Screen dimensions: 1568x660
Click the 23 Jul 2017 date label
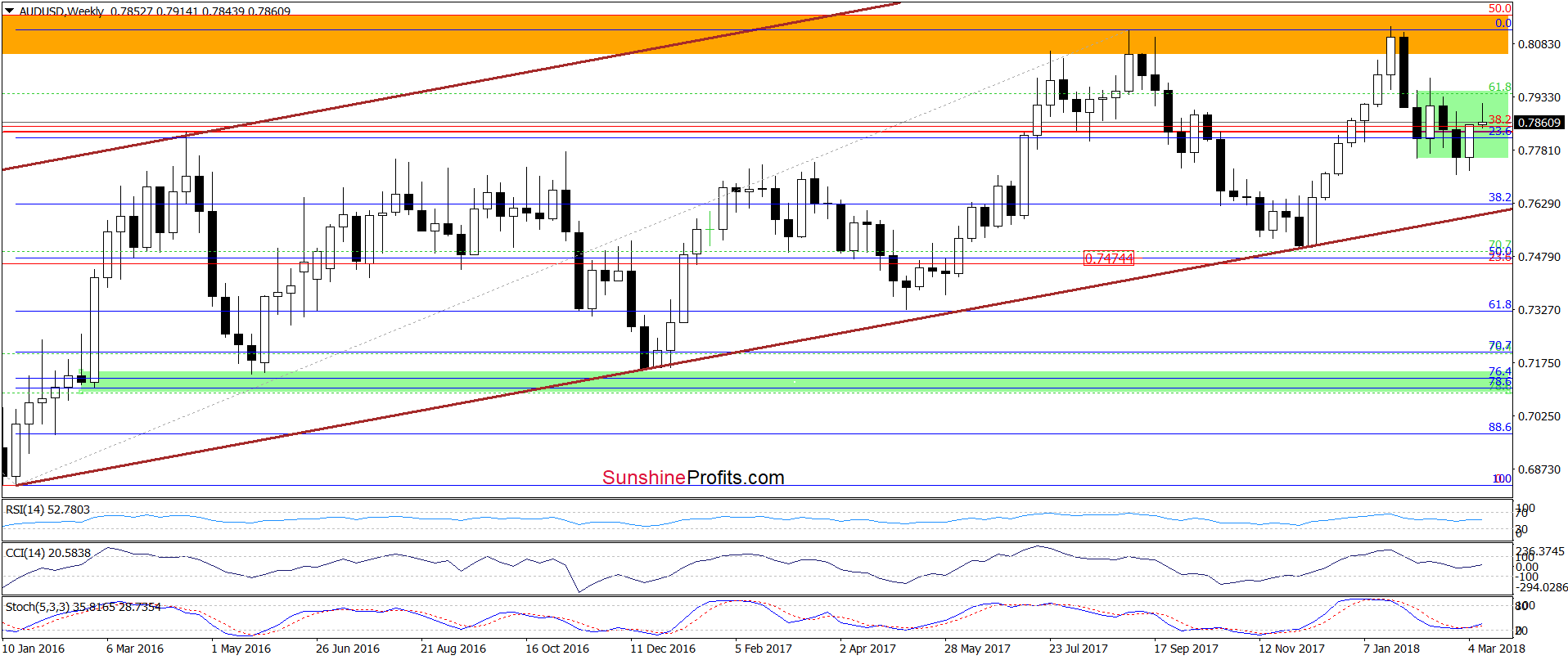point(1079,649)
